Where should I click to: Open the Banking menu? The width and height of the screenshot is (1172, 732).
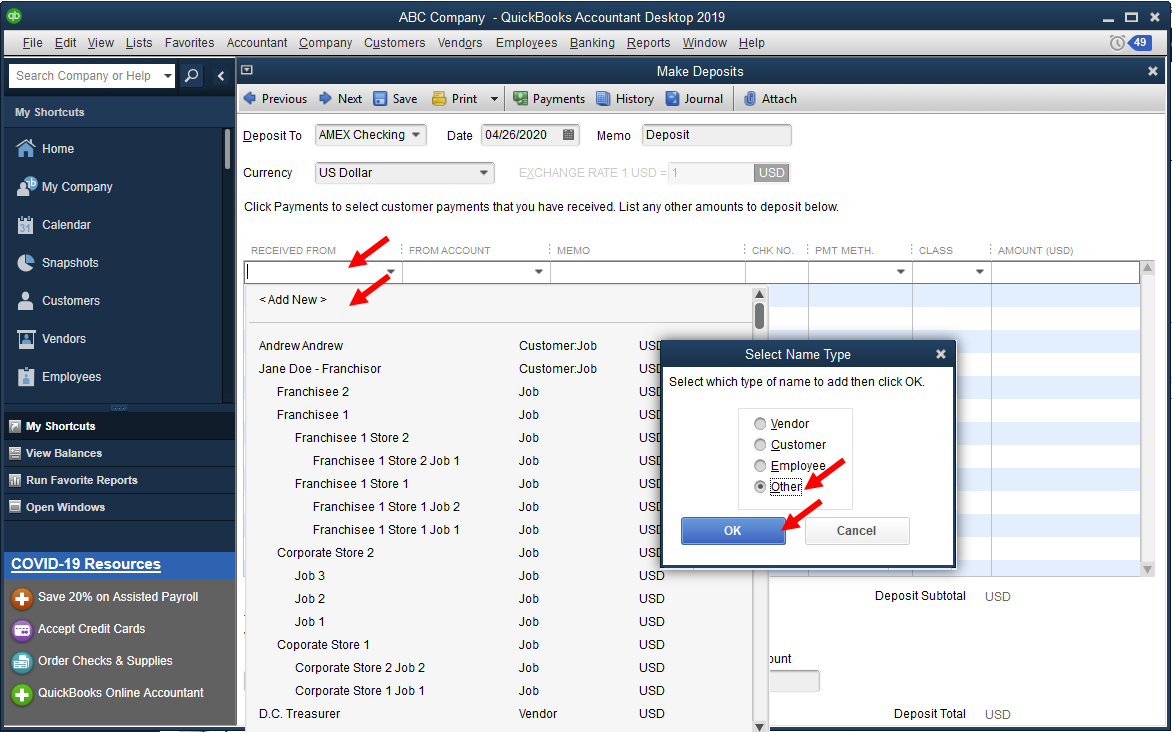592,43
